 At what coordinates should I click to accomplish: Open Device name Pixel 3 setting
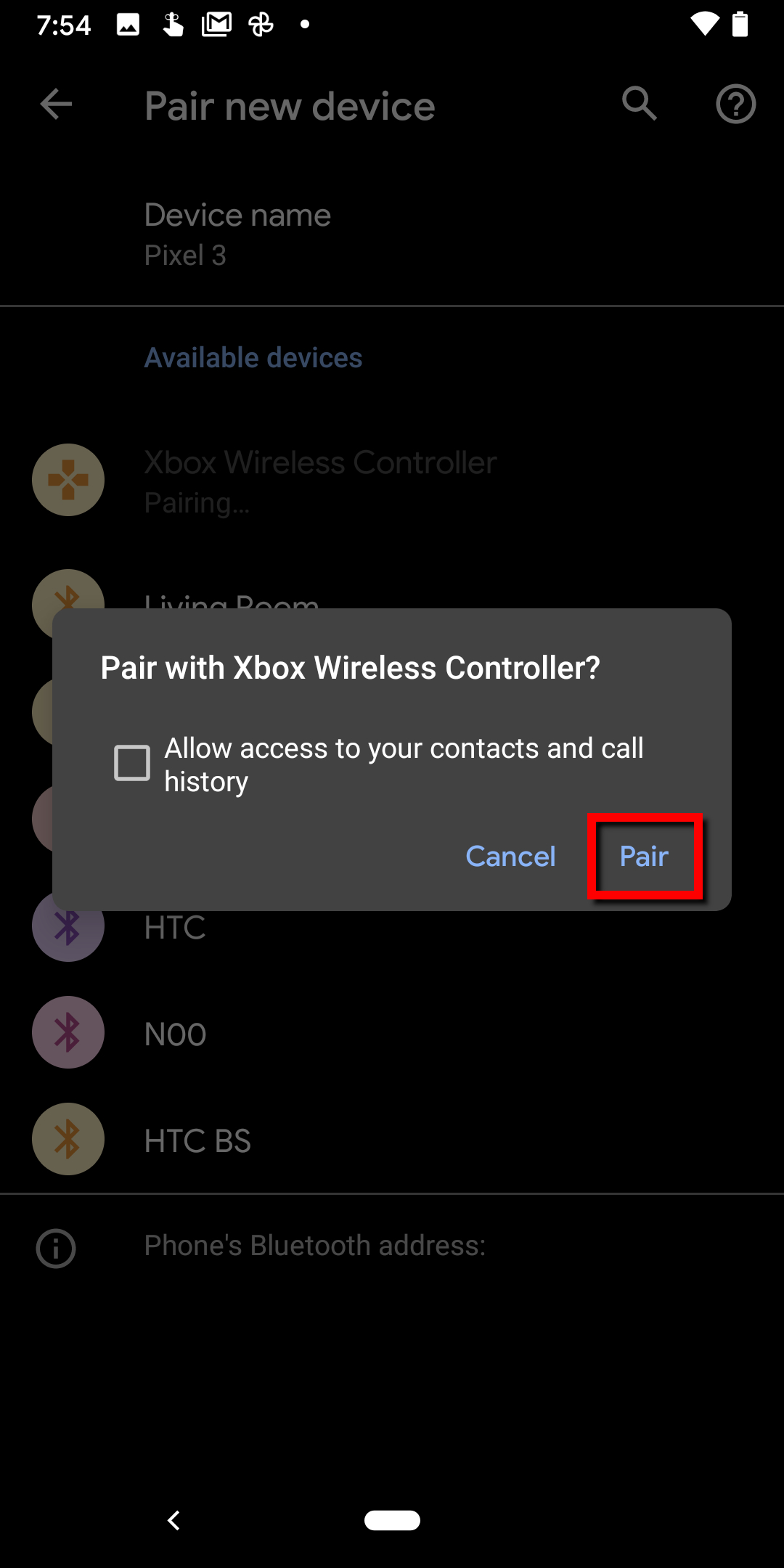pyautogui.click(x=392, y=234)
